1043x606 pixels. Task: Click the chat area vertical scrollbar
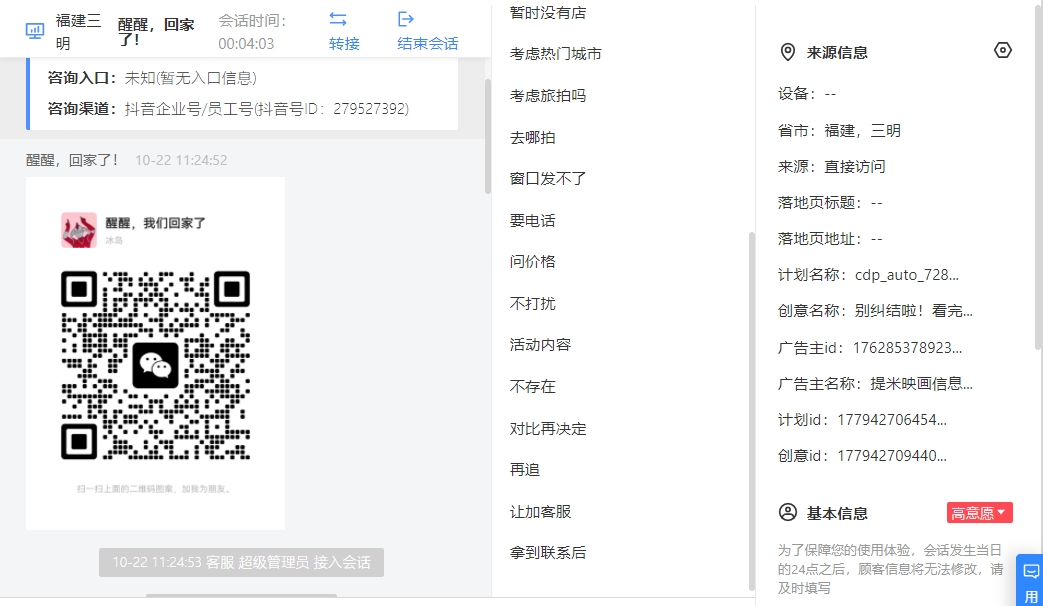(488, 136)
